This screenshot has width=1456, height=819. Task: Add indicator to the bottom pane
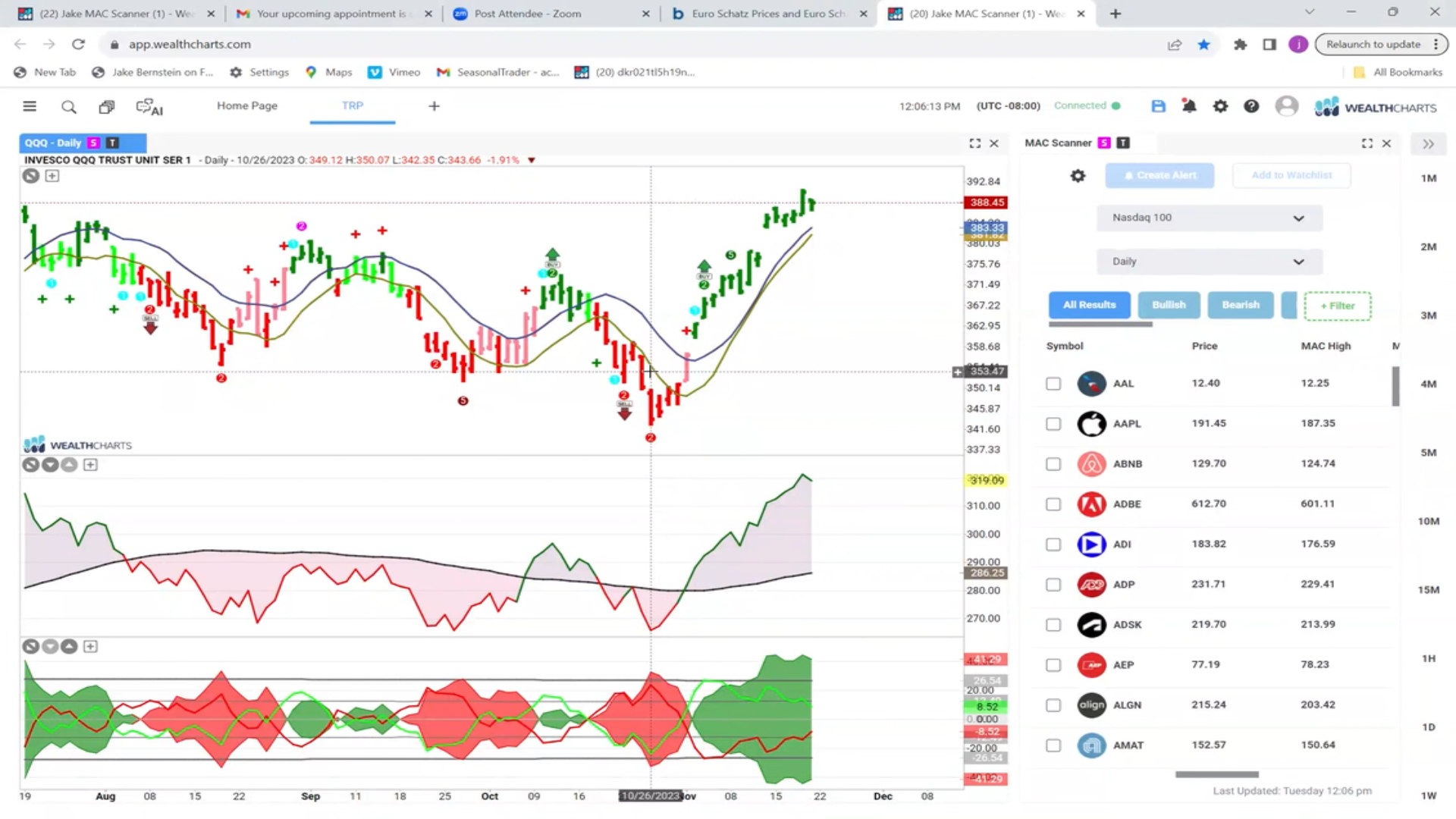click(90, 647)
